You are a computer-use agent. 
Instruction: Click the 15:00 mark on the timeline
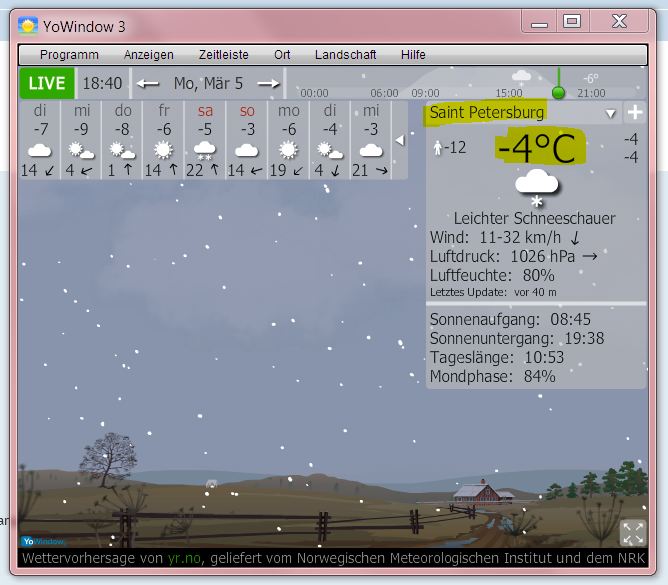click(509, 93)
